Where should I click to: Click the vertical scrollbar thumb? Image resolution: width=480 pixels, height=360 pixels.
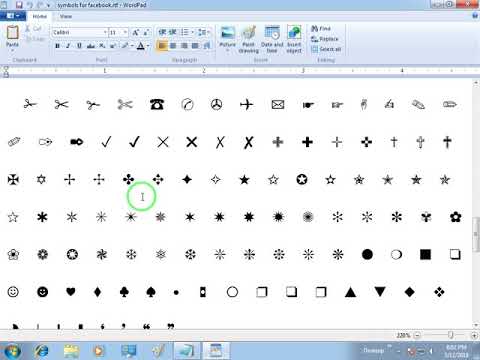tap(476, 235)
